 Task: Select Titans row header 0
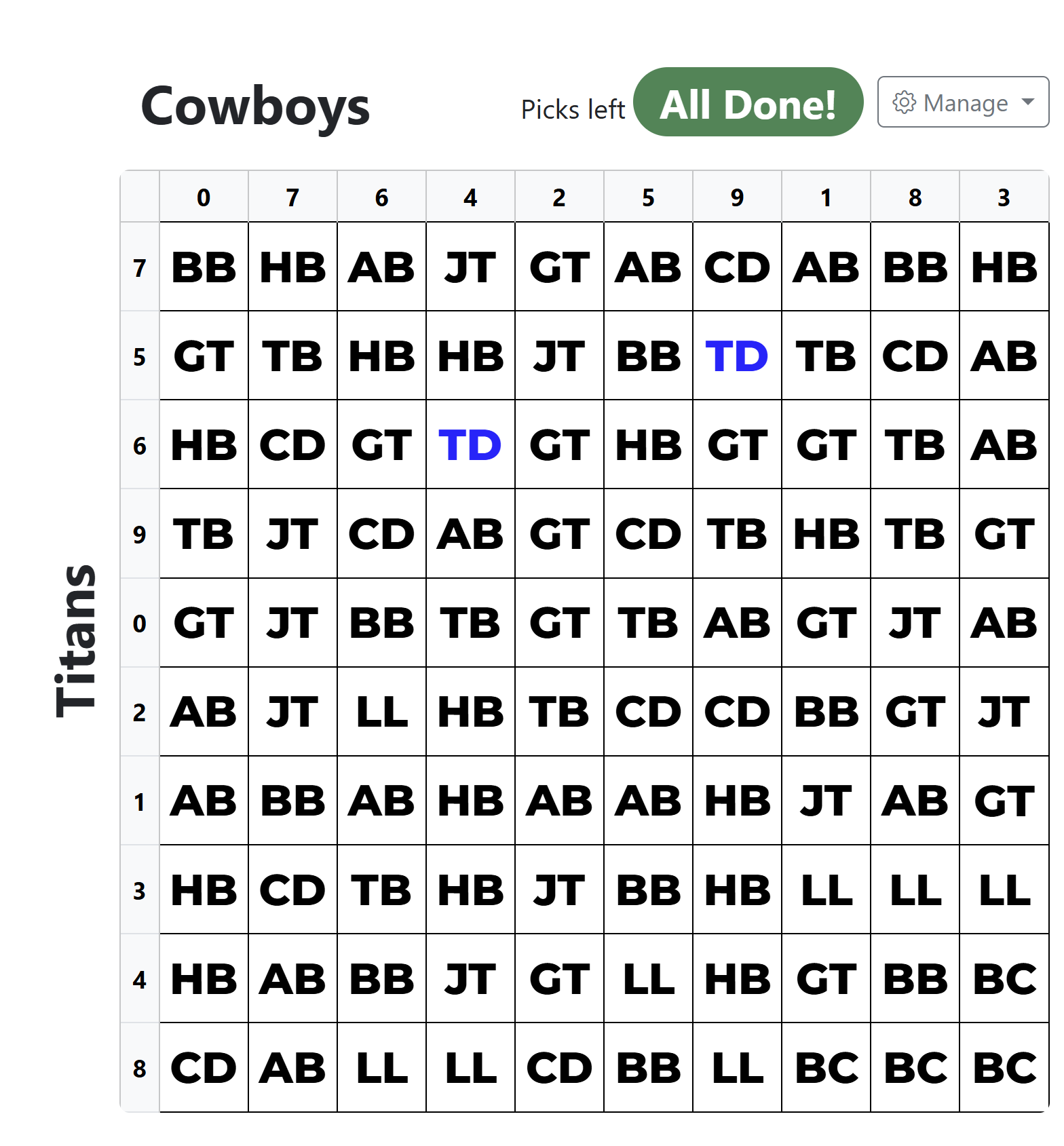[x=140, y=623]
